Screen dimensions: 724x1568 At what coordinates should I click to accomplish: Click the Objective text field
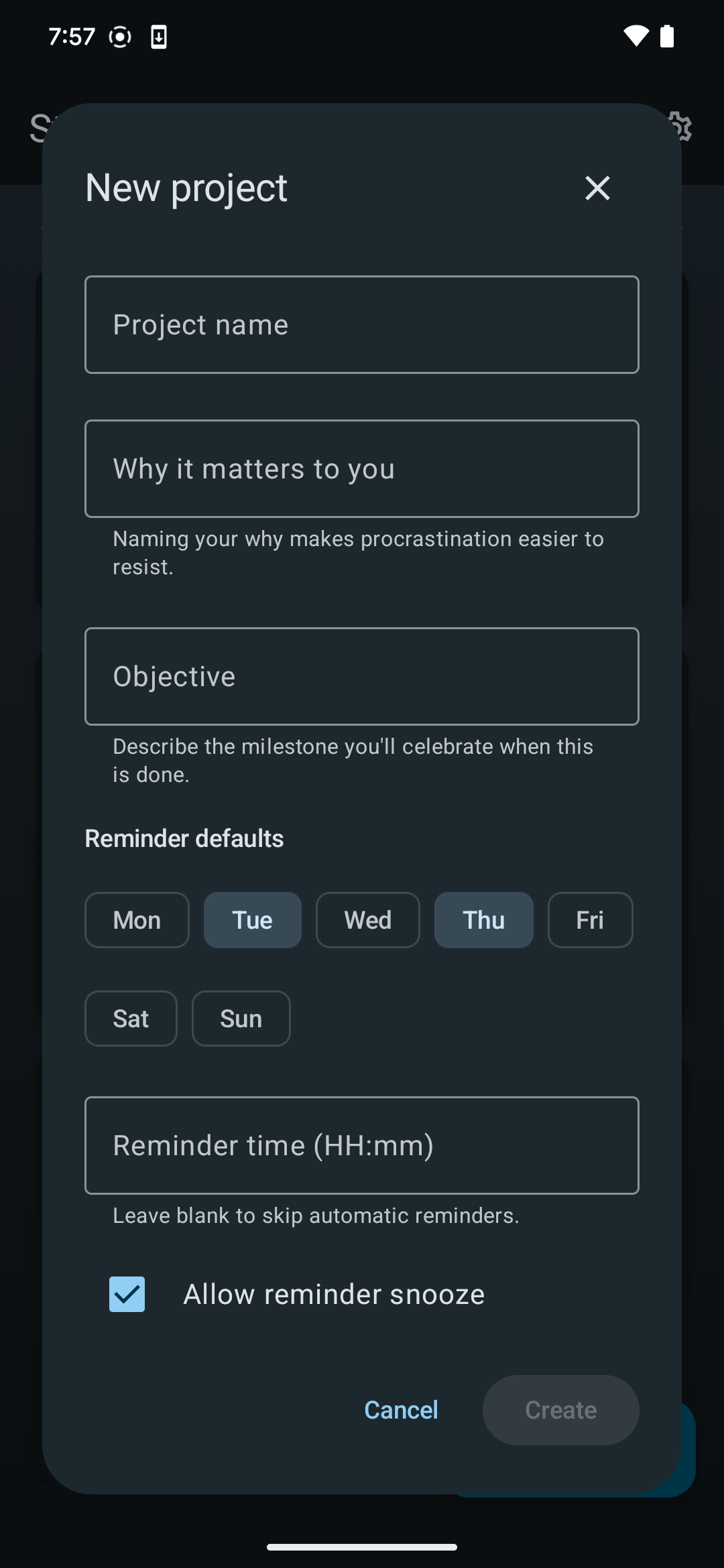point(361,676)
